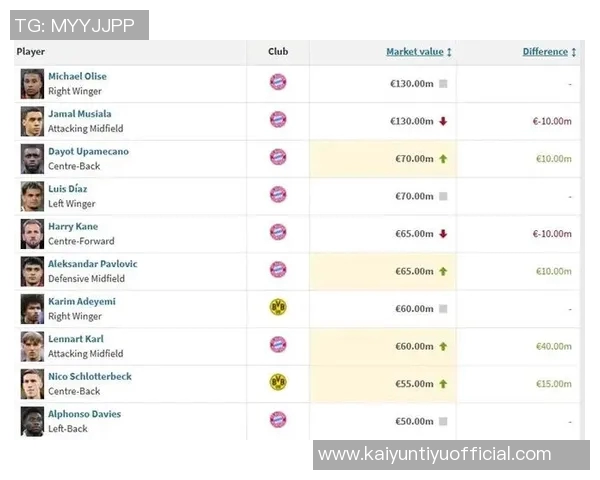Click Dortmund crest in Nico Schlotterbeck row
The height and width of the screenshot is (480, 600).
pyautogui.click(x=278, y=382)
